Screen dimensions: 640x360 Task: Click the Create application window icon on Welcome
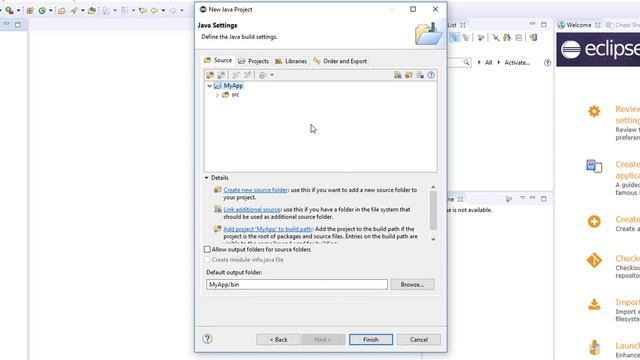(x=594, y=166)
